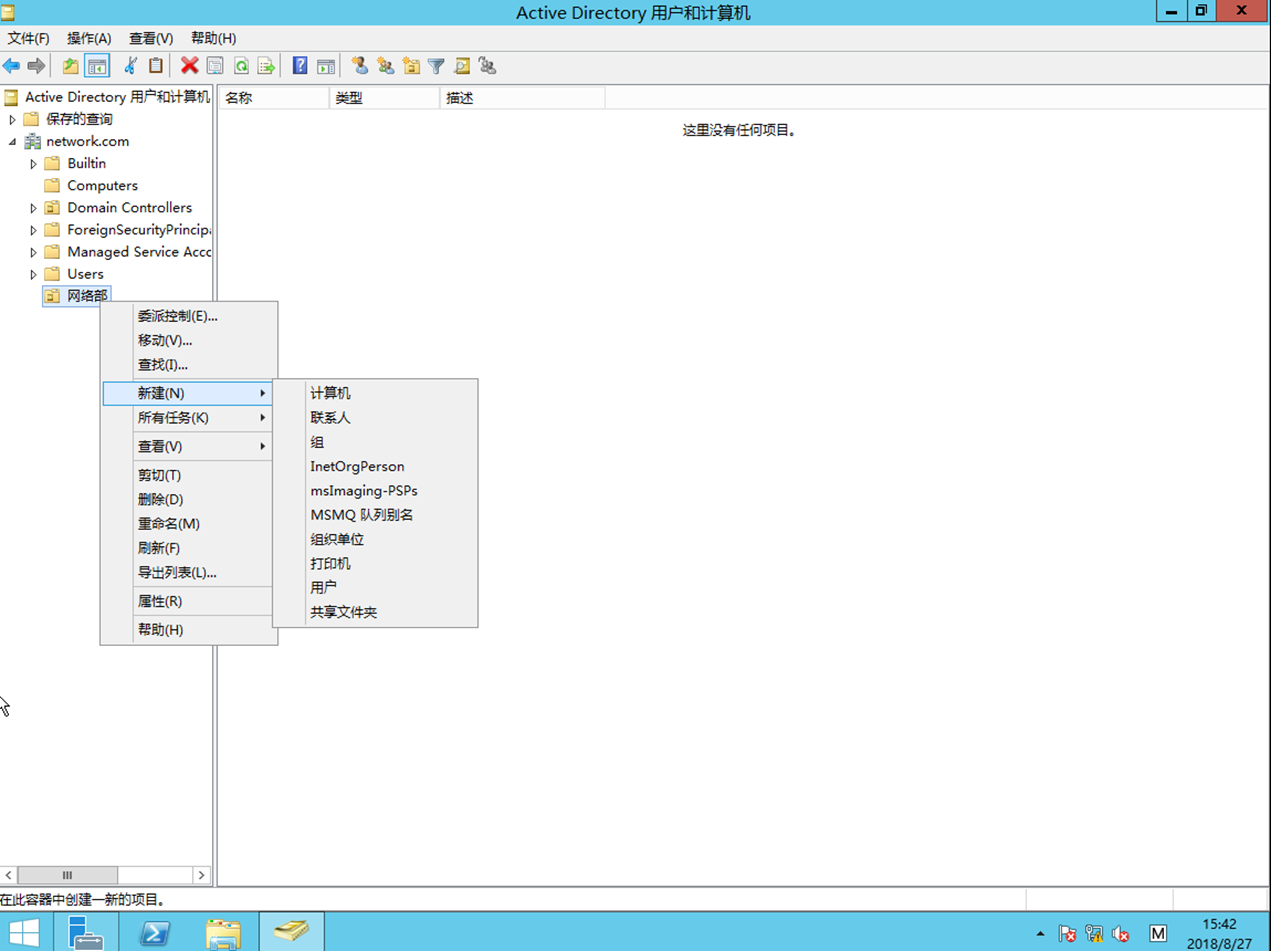The width and height of the screenshot is (1271, 951).
Task: Open the 查看(V) menu in menu bar
Action: [x=151, y=38]
